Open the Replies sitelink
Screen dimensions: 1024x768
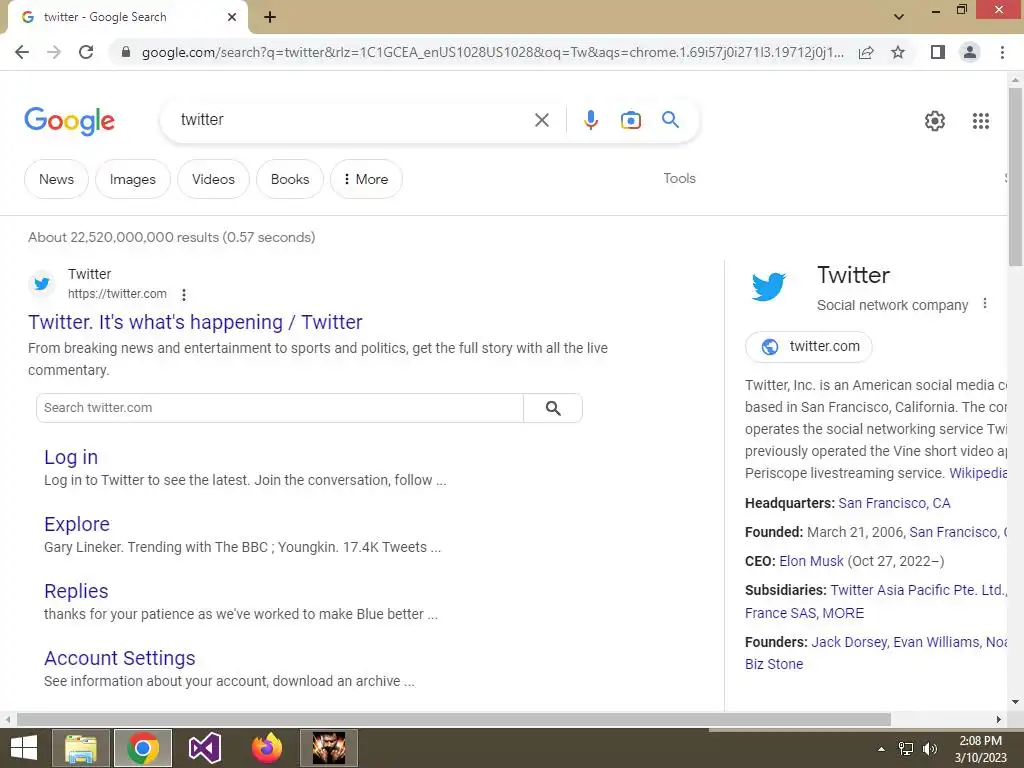(x=76, y=590)
